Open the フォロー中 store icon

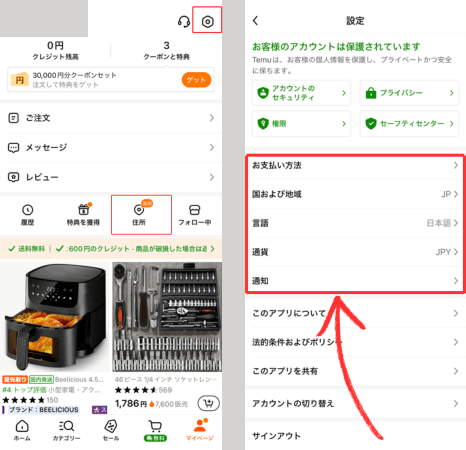pyautogui.click(x=195, y=210)
